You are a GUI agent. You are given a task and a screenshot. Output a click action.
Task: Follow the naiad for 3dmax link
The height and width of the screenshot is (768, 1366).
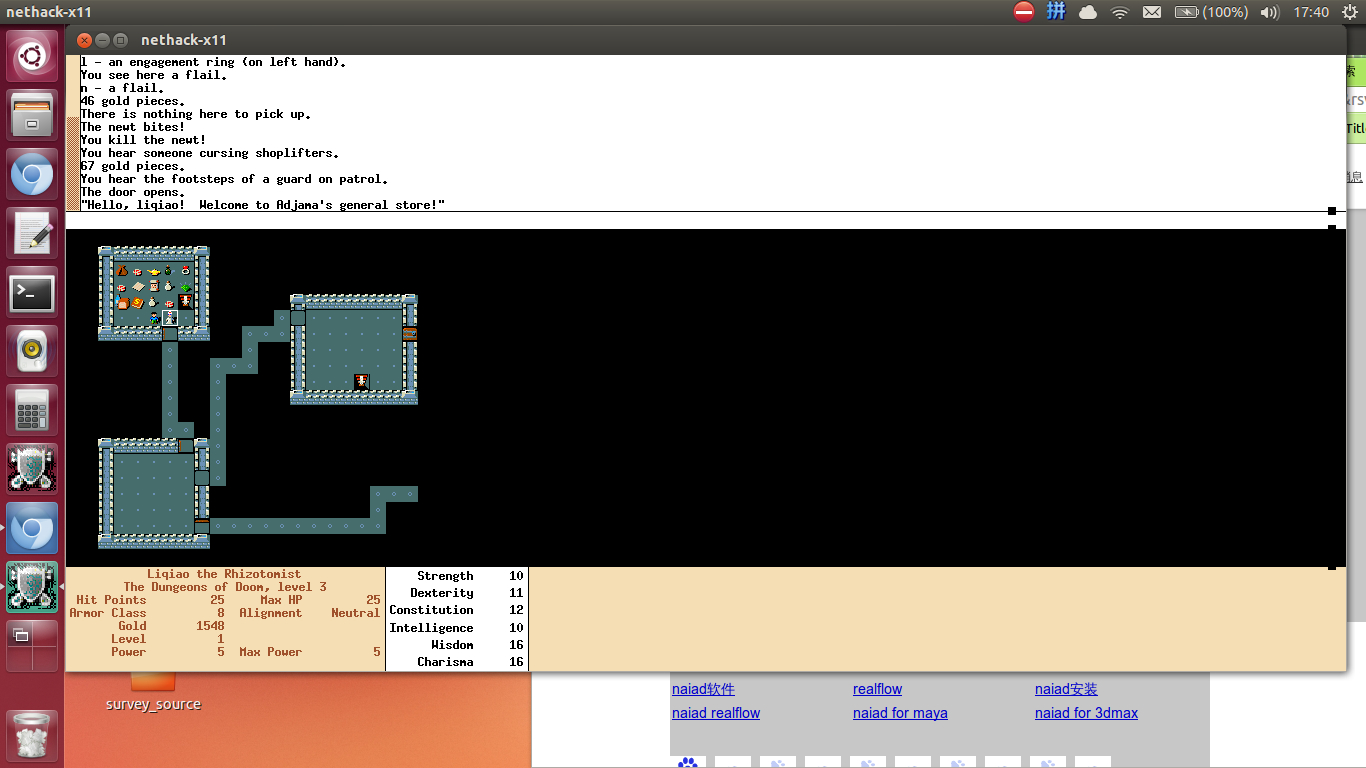point(1086,713)
